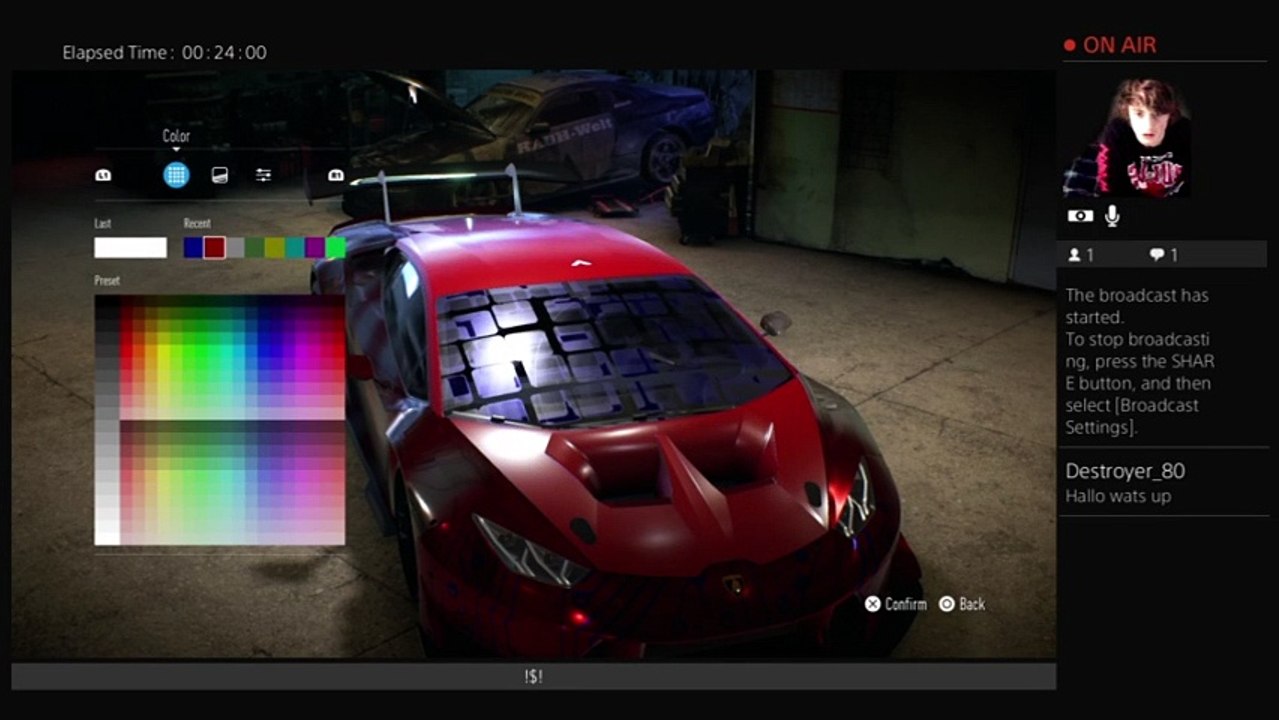This screenshot has width=1279, height=720.
Task: Click the camera icon under the webcam
Action: (x=1080, y=215)
